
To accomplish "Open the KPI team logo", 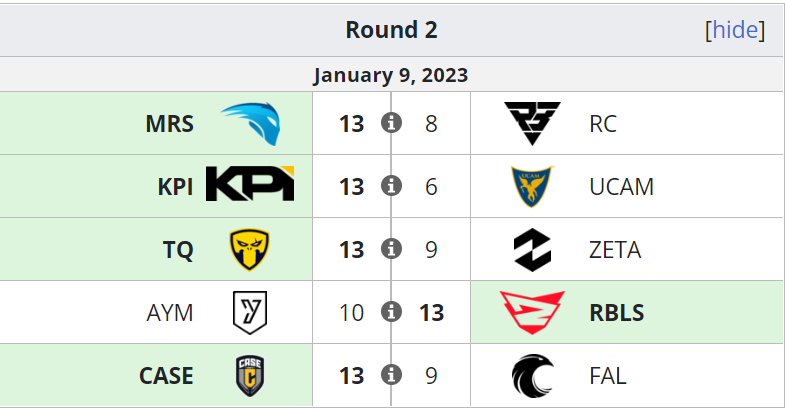I will [250, 184].
